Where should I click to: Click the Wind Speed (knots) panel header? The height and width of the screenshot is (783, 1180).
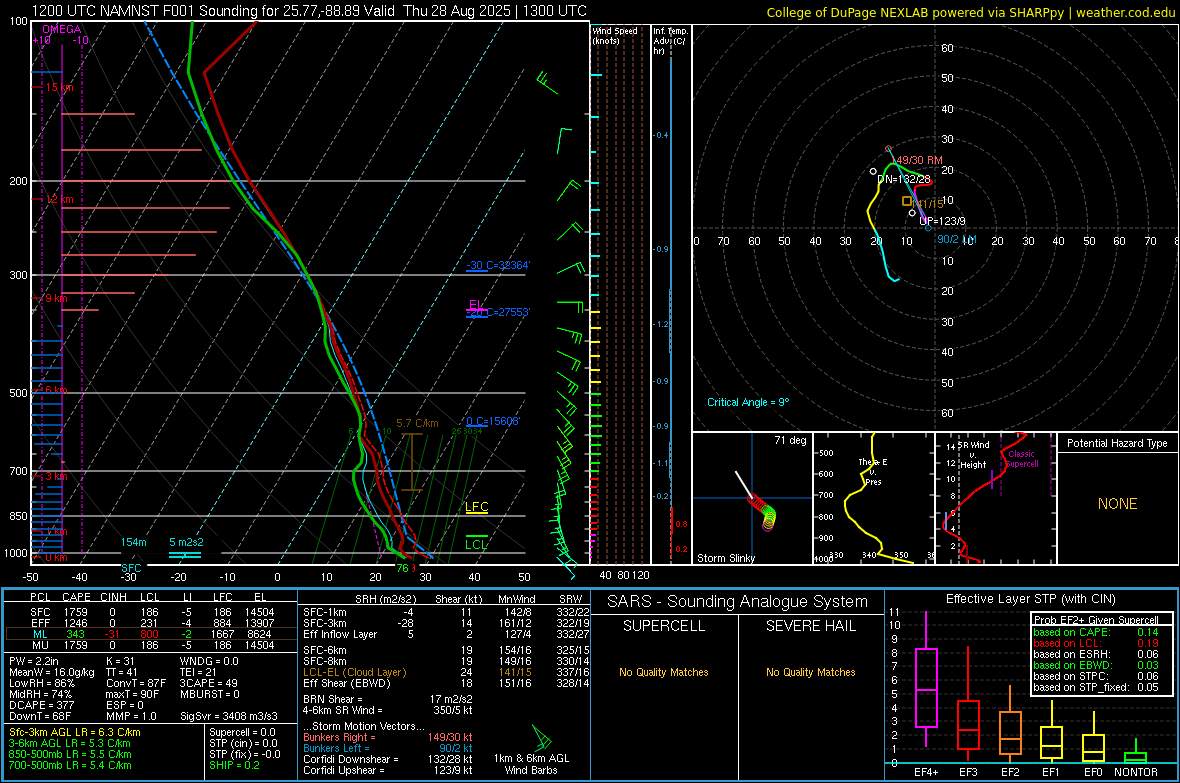coord(615,35)
